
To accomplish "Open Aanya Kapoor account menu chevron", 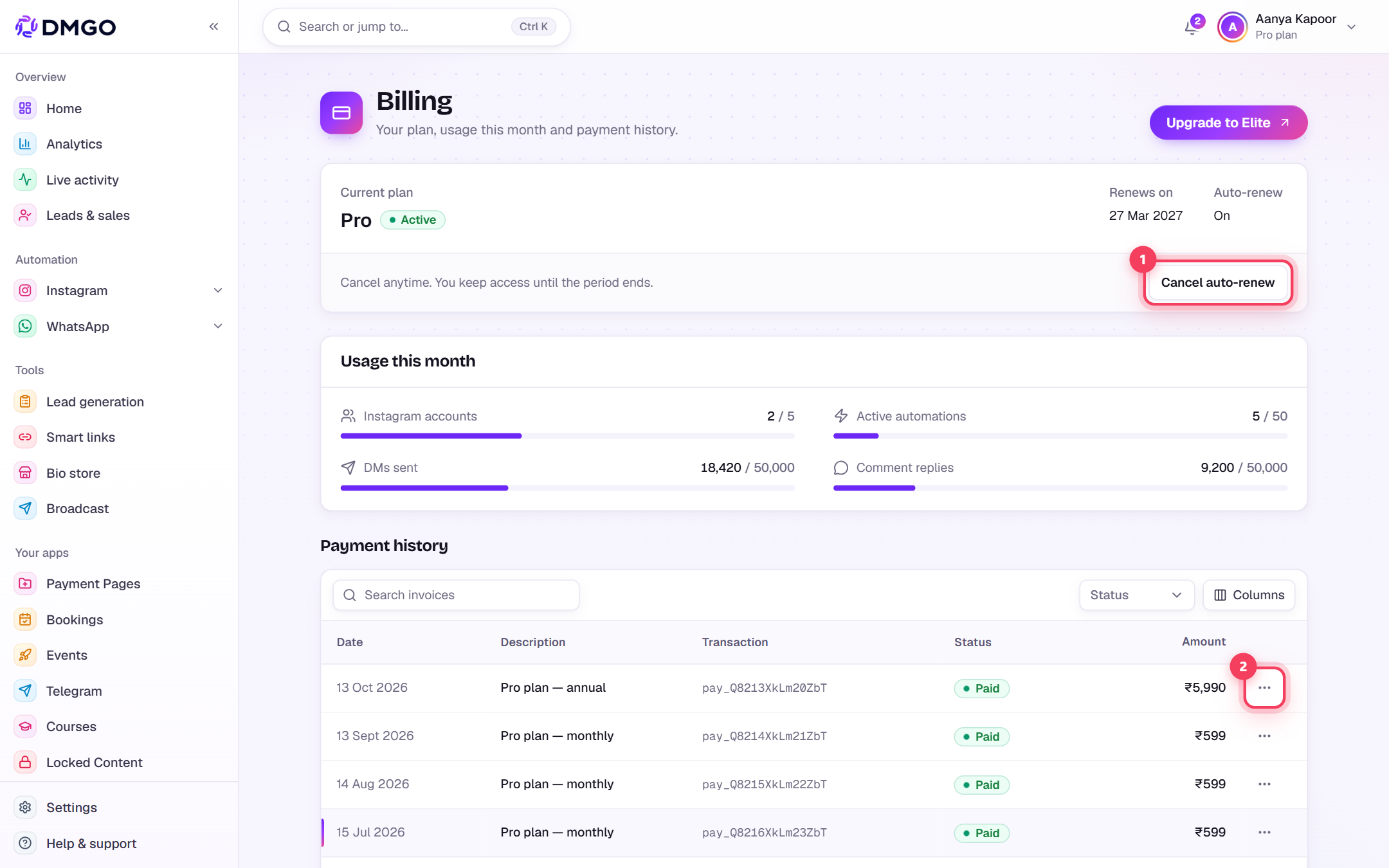I will tap(1352, 27).
